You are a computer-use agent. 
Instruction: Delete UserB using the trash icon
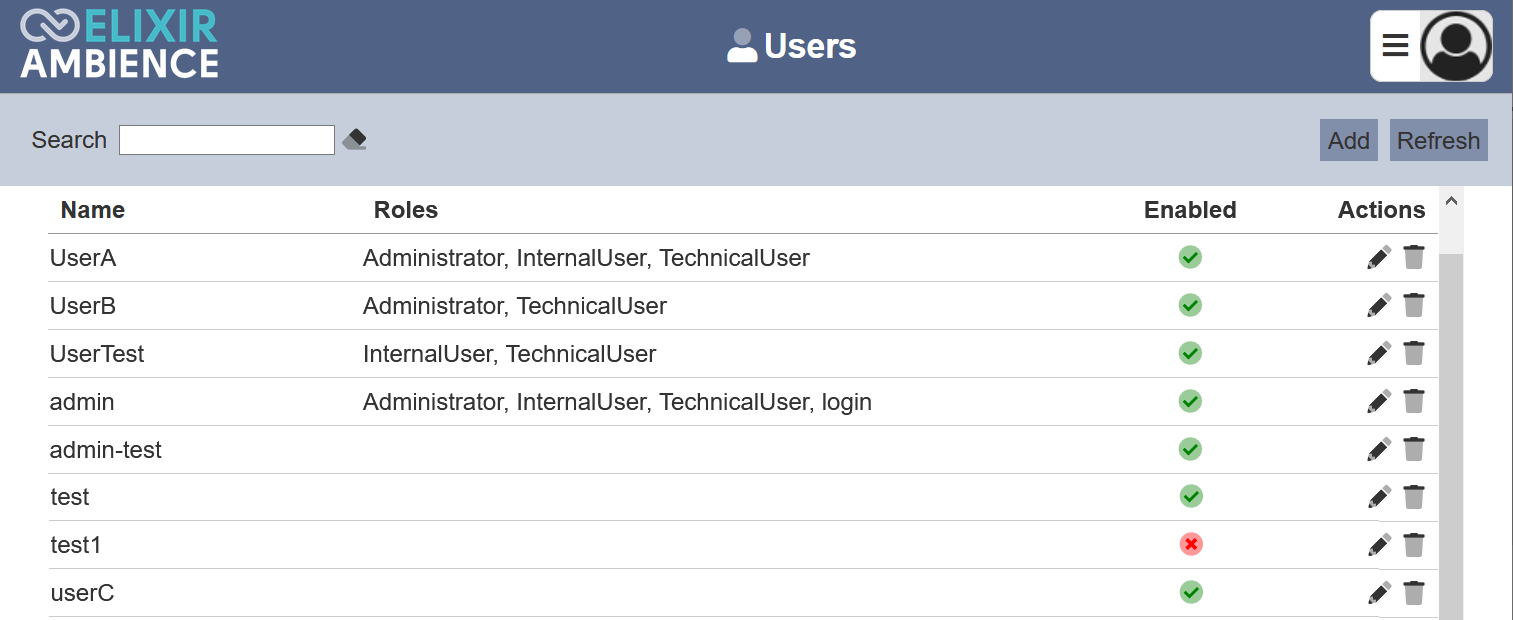[1413, 305]
